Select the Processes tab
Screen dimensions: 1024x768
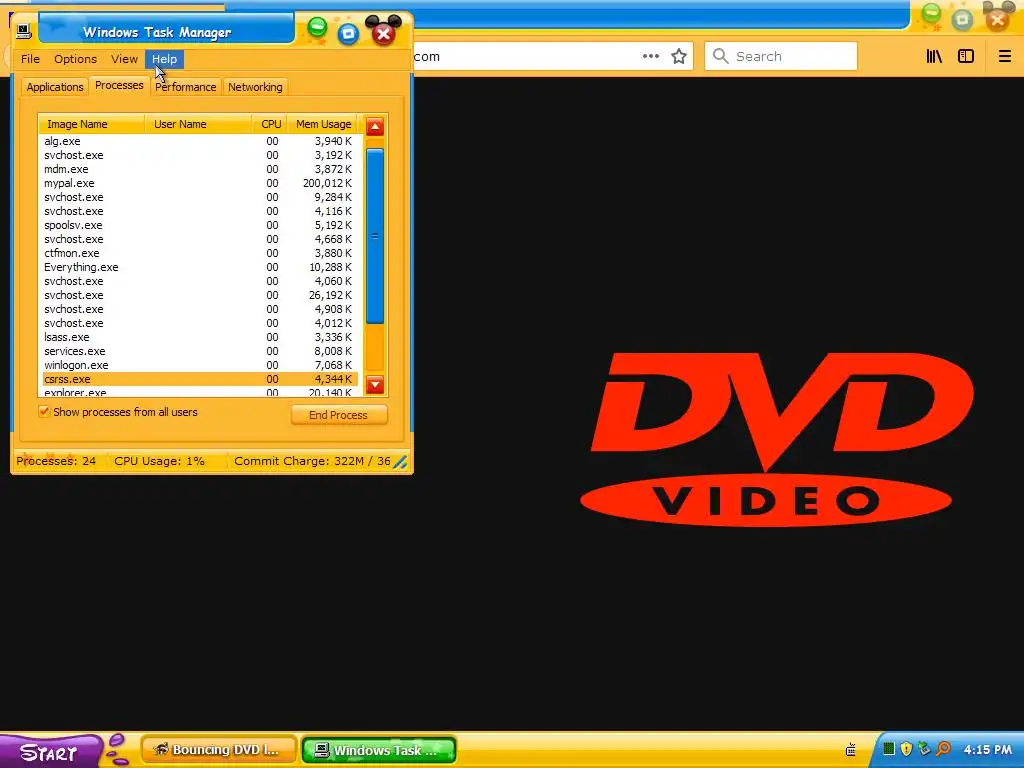pos(119,86)
